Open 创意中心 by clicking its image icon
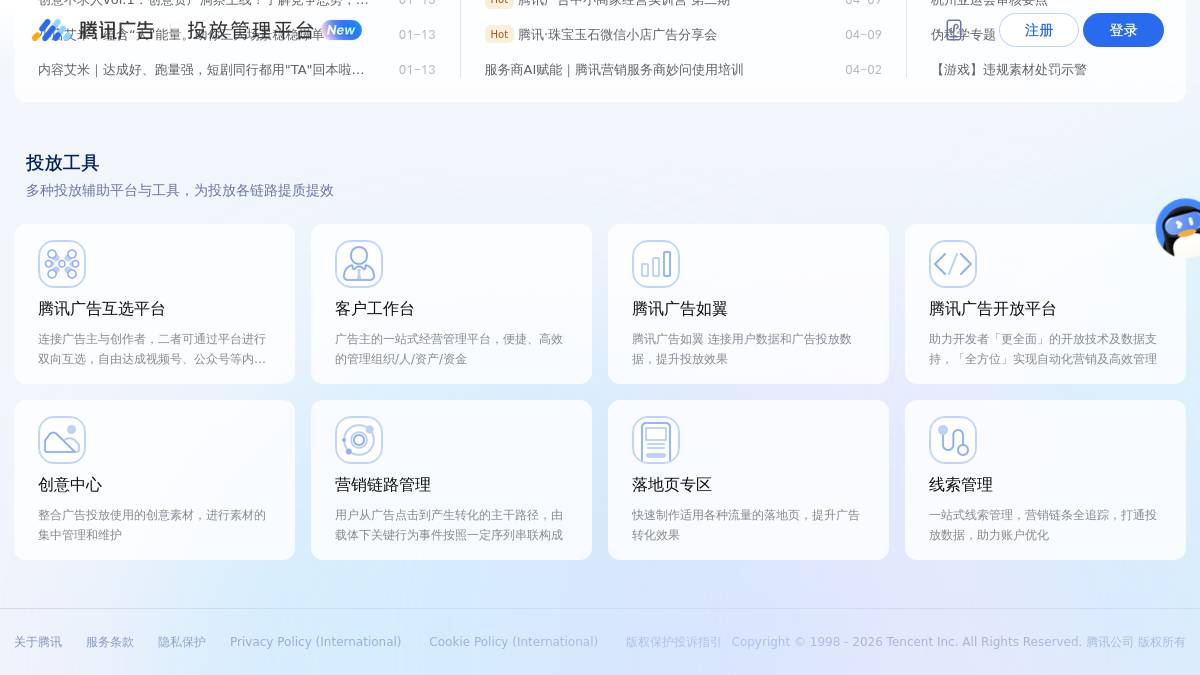This screenshot has height=675, width=1200. [62, 439]
